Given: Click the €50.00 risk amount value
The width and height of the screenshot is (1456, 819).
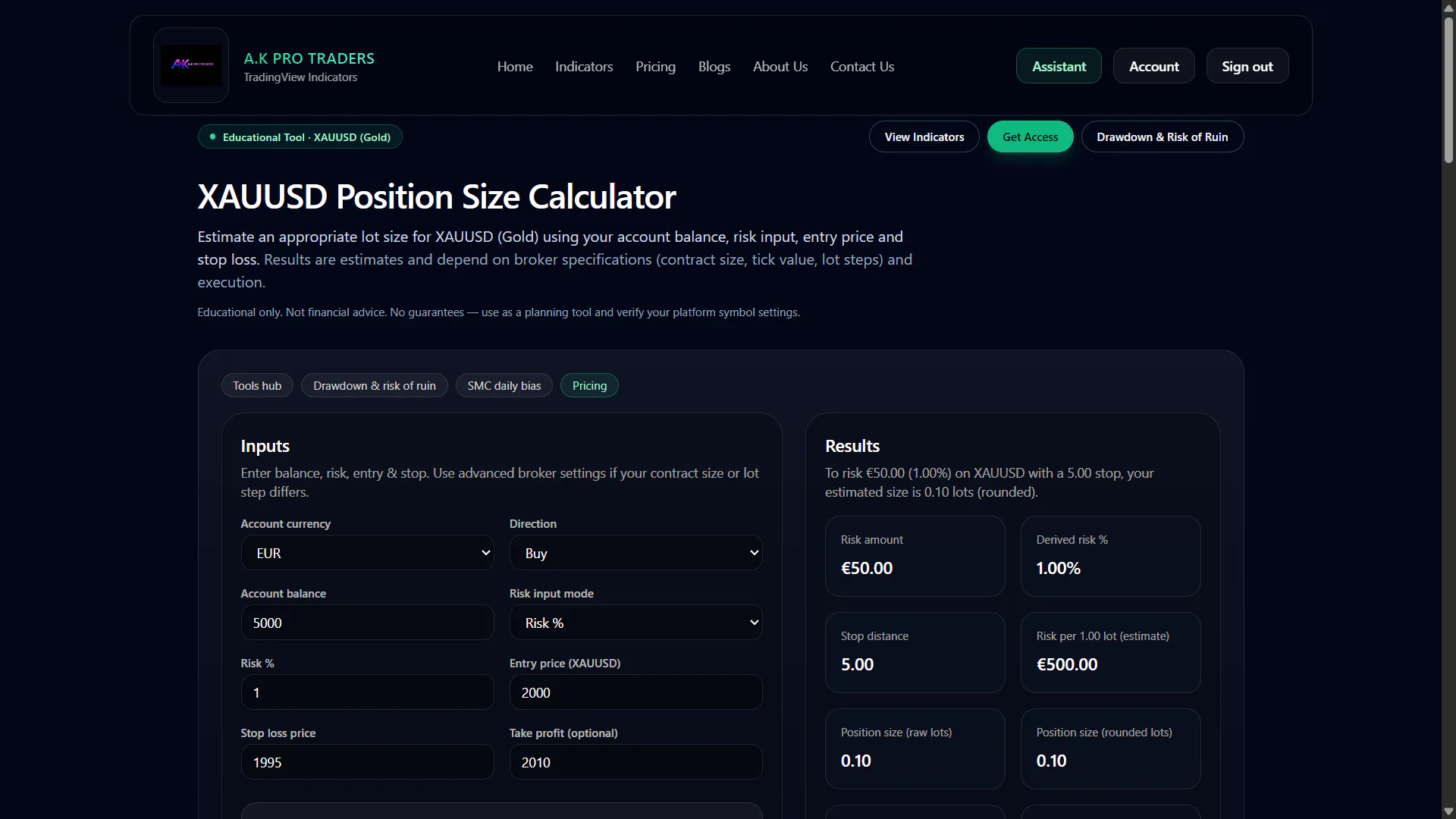Looking at the screenshot, I should pos(867,568).
